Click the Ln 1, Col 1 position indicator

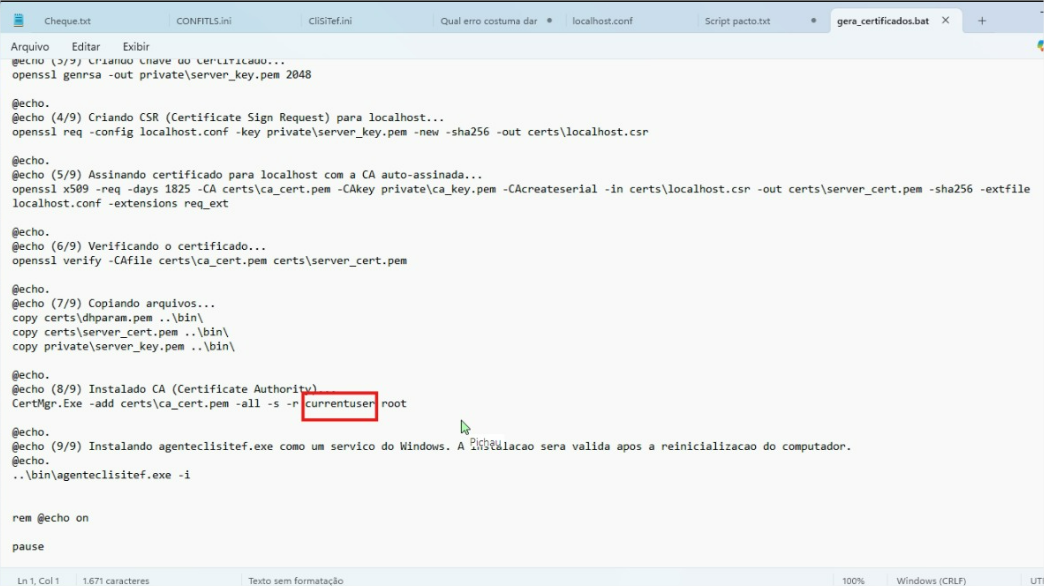pyautogui.click(x=38, y=580)
